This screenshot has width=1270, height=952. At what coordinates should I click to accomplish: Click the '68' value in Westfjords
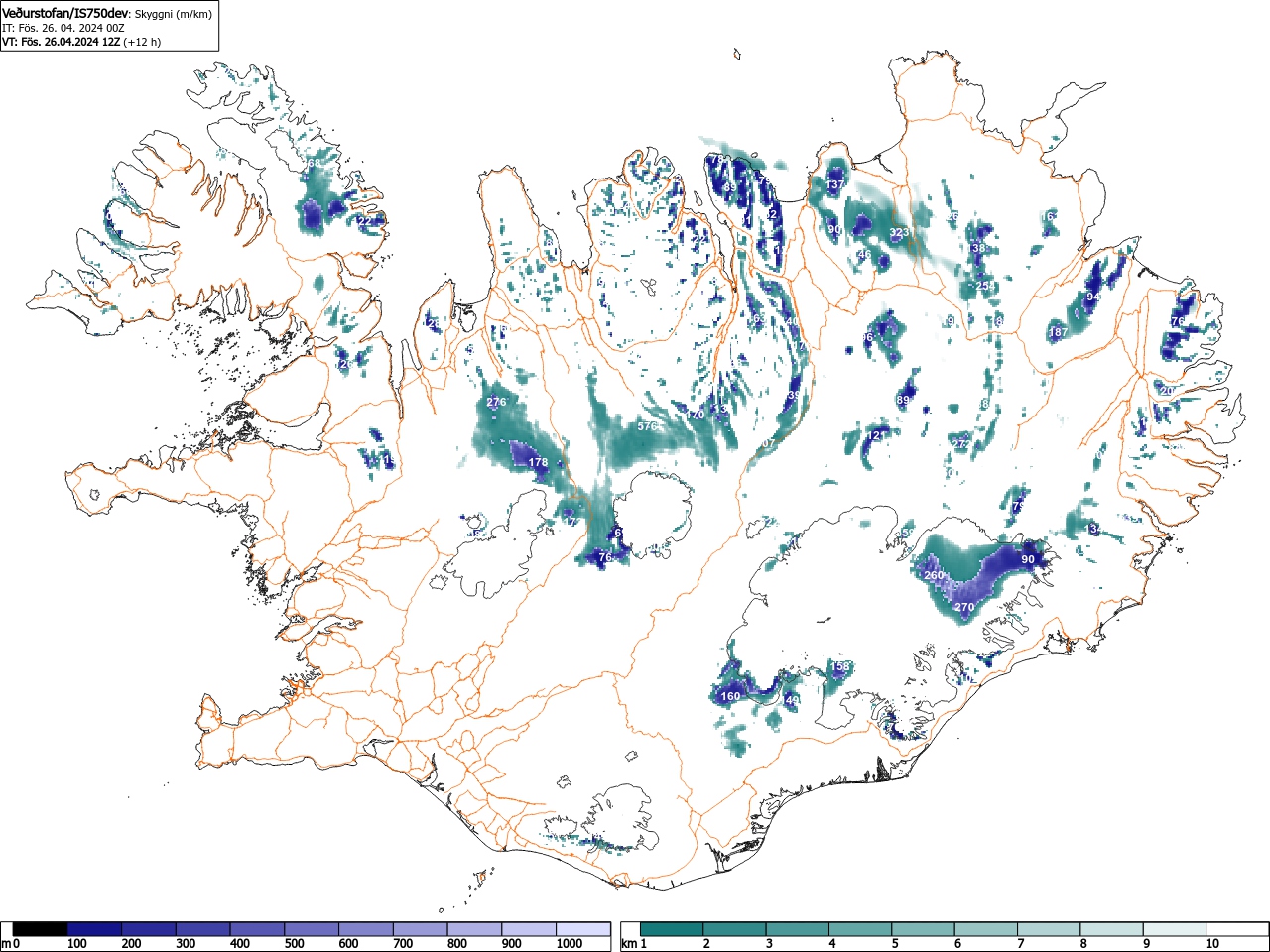tap(314, 163)
